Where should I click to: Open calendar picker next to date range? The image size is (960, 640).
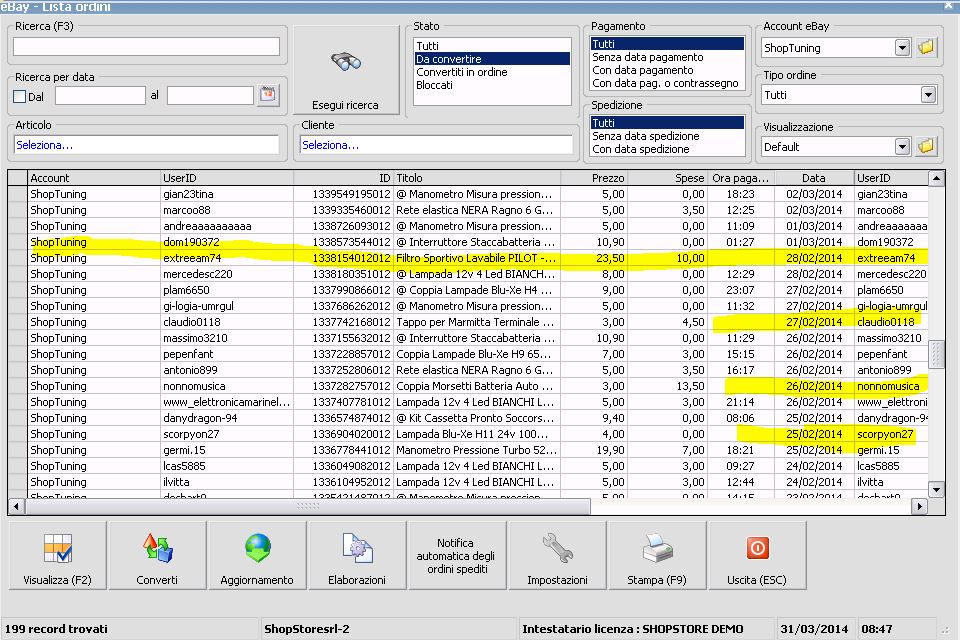(268, 96)
